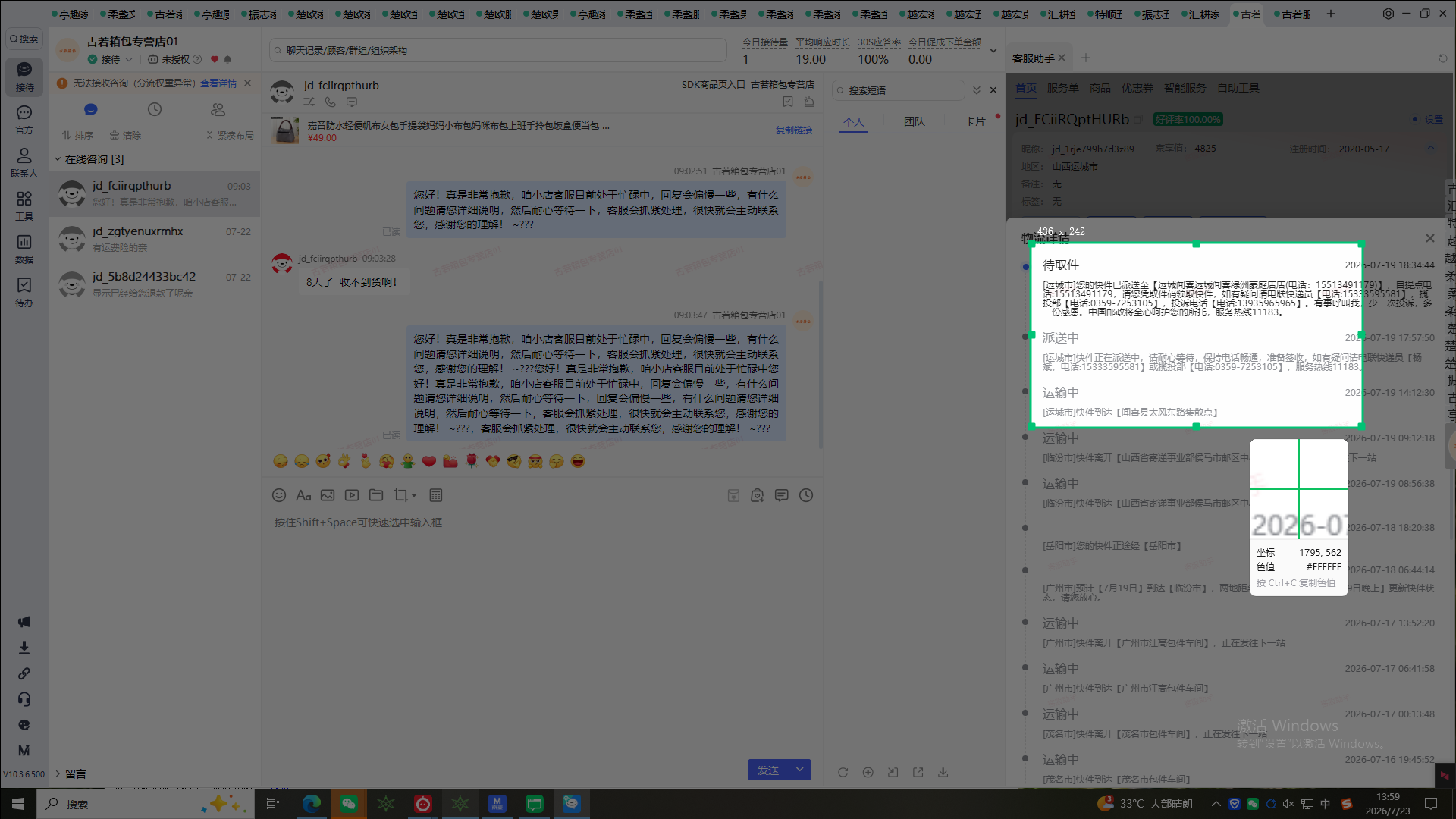Open conversation with jd_zgtyenuxrmhx
1456x819 pixels.
click(155, 239)
